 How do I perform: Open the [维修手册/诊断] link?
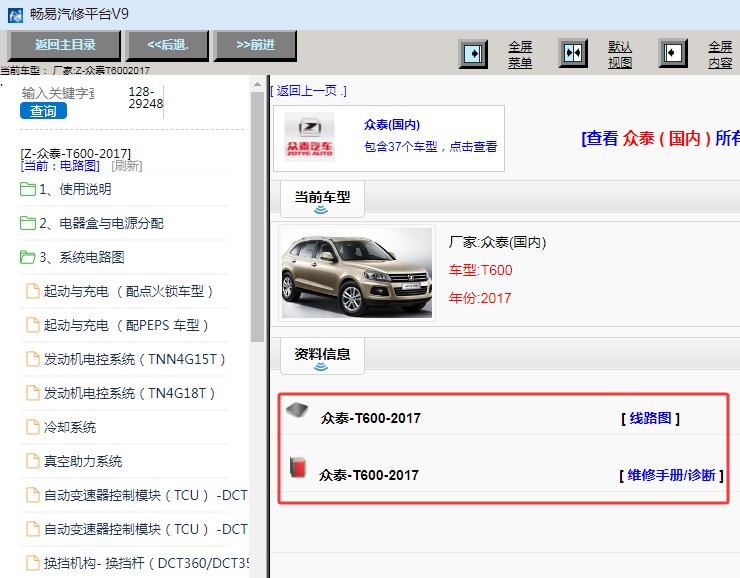pos(671,475)
